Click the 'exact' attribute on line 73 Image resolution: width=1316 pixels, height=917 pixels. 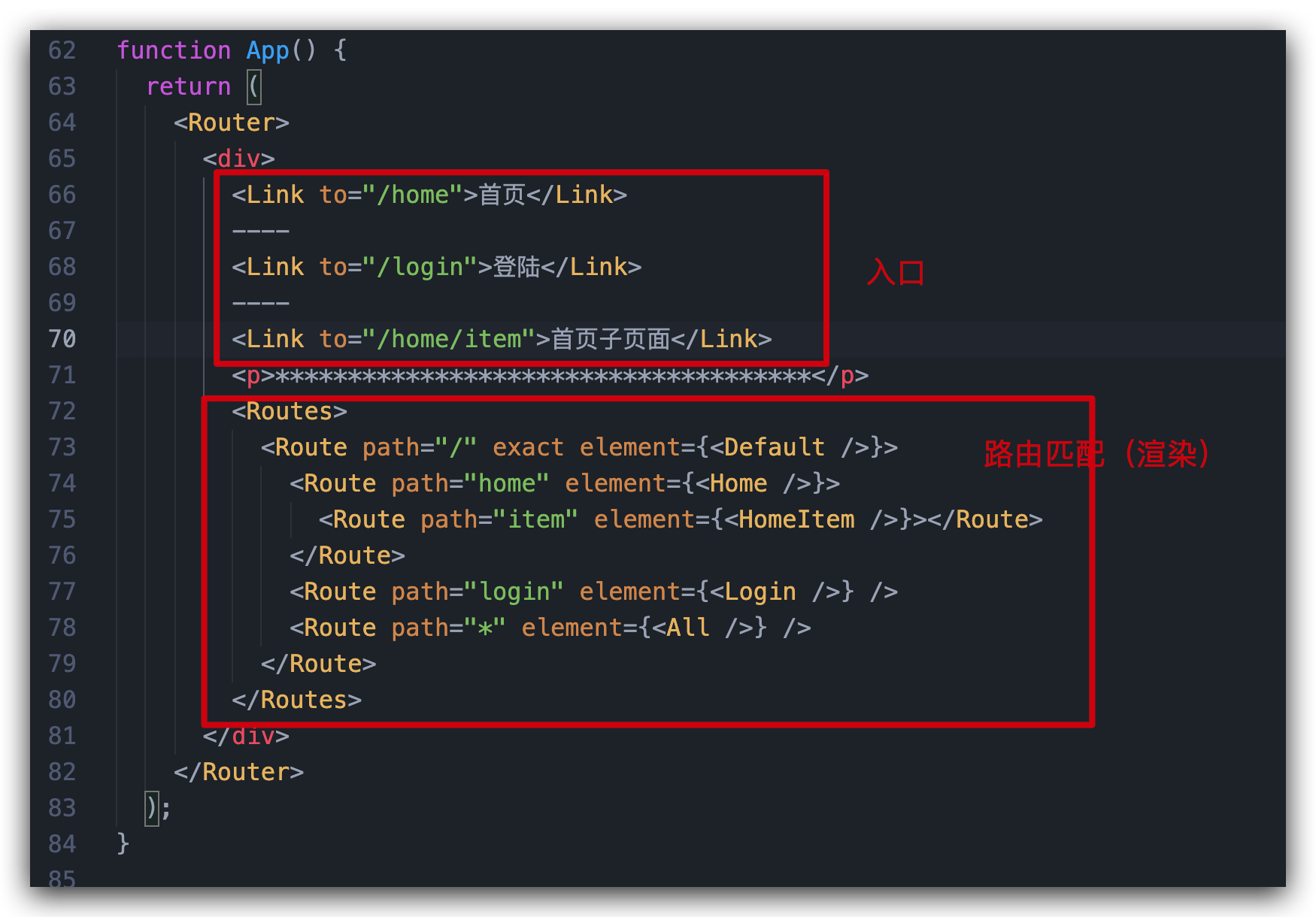(528, 447)
